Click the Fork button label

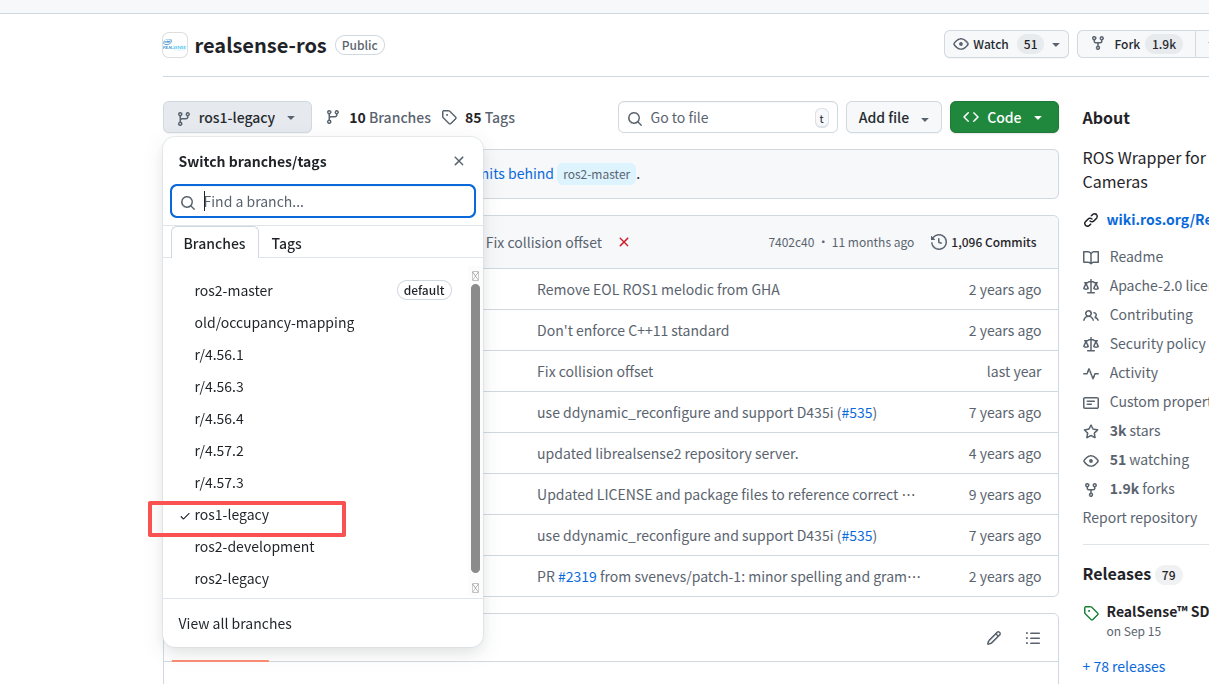[1127, 44]
